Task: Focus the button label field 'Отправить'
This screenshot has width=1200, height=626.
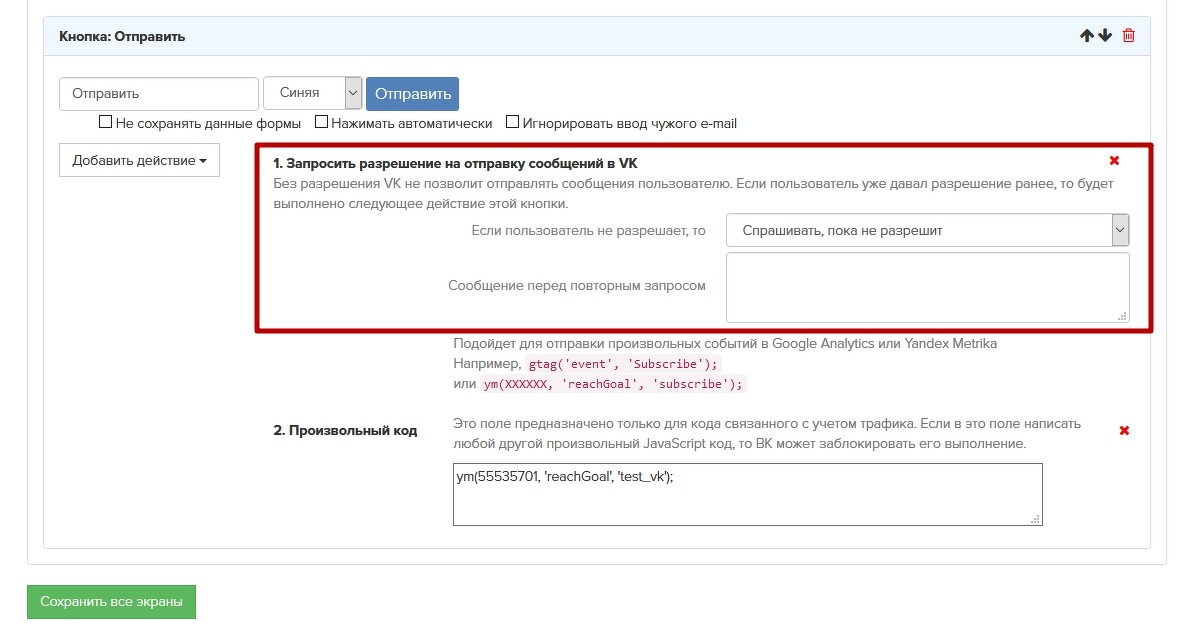Action: pos(159,94)
